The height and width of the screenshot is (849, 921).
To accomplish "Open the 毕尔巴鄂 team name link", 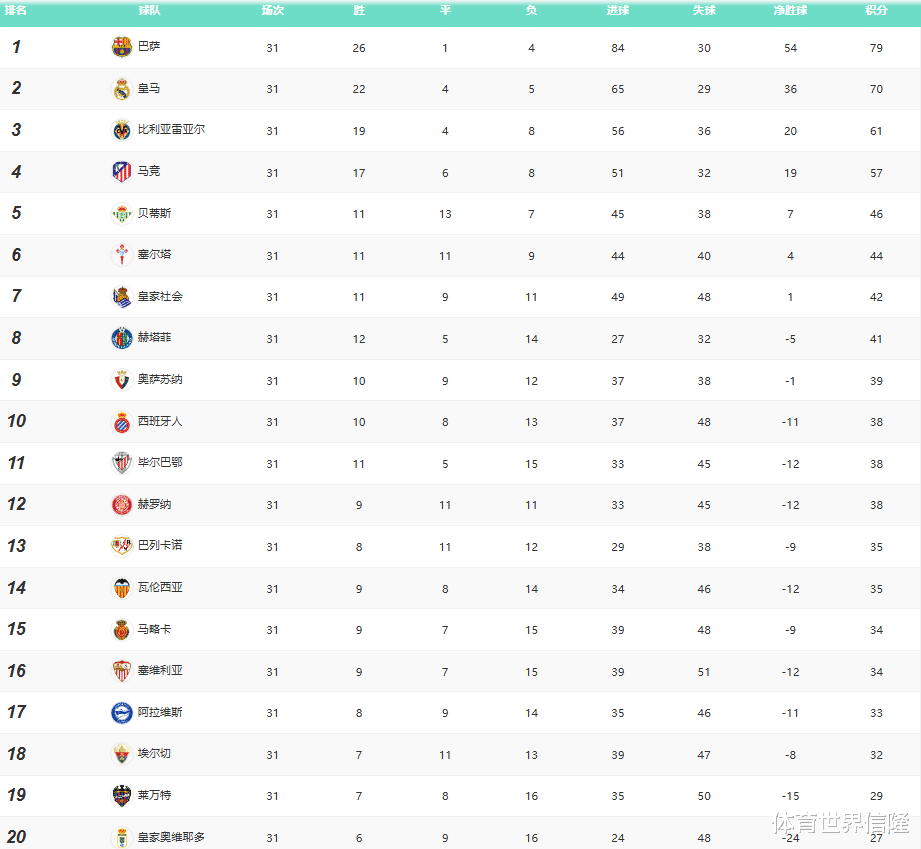I will [160, 463].
